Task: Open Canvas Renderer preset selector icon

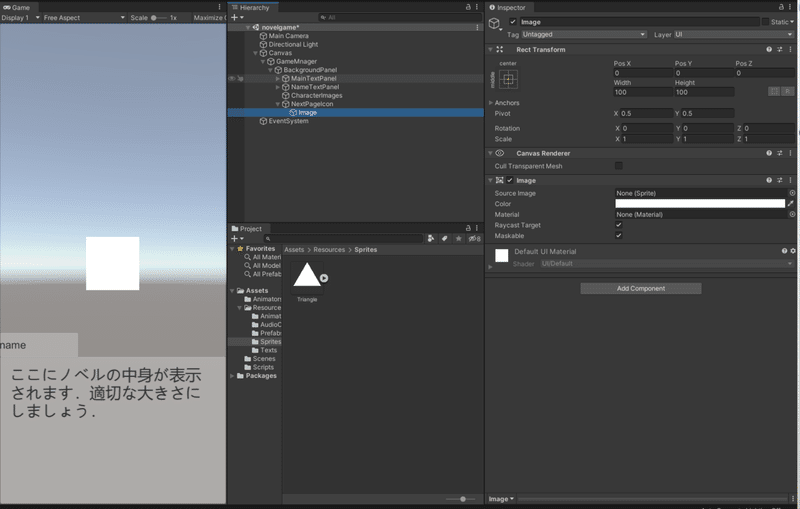Action: 780,153
